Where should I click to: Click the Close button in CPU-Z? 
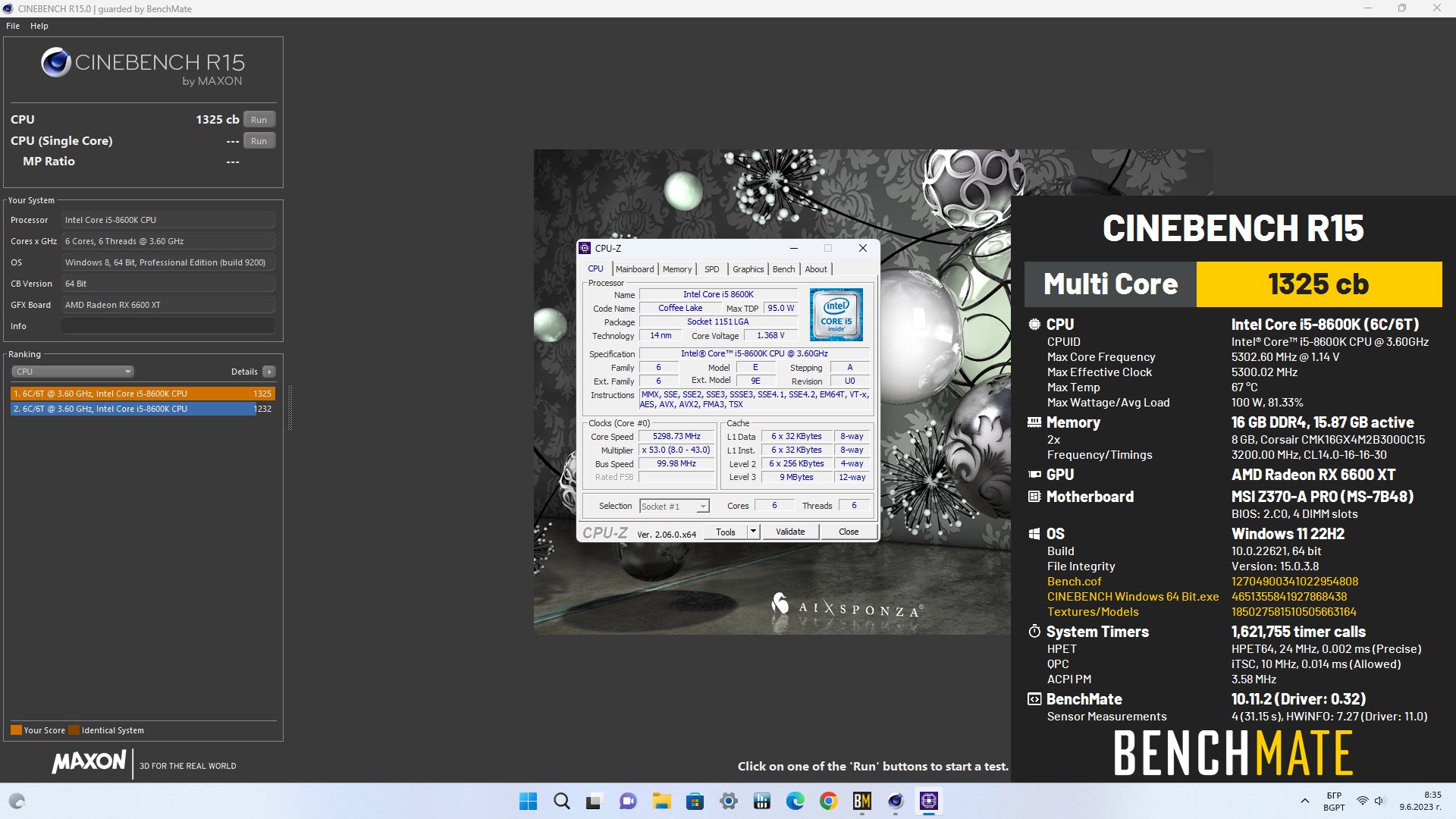[849, 532]
